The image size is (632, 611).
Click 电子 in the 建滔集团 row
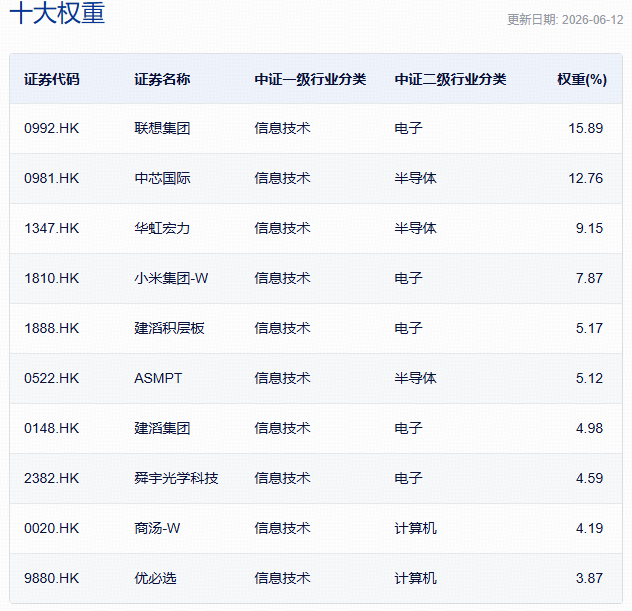click(408, 428)
